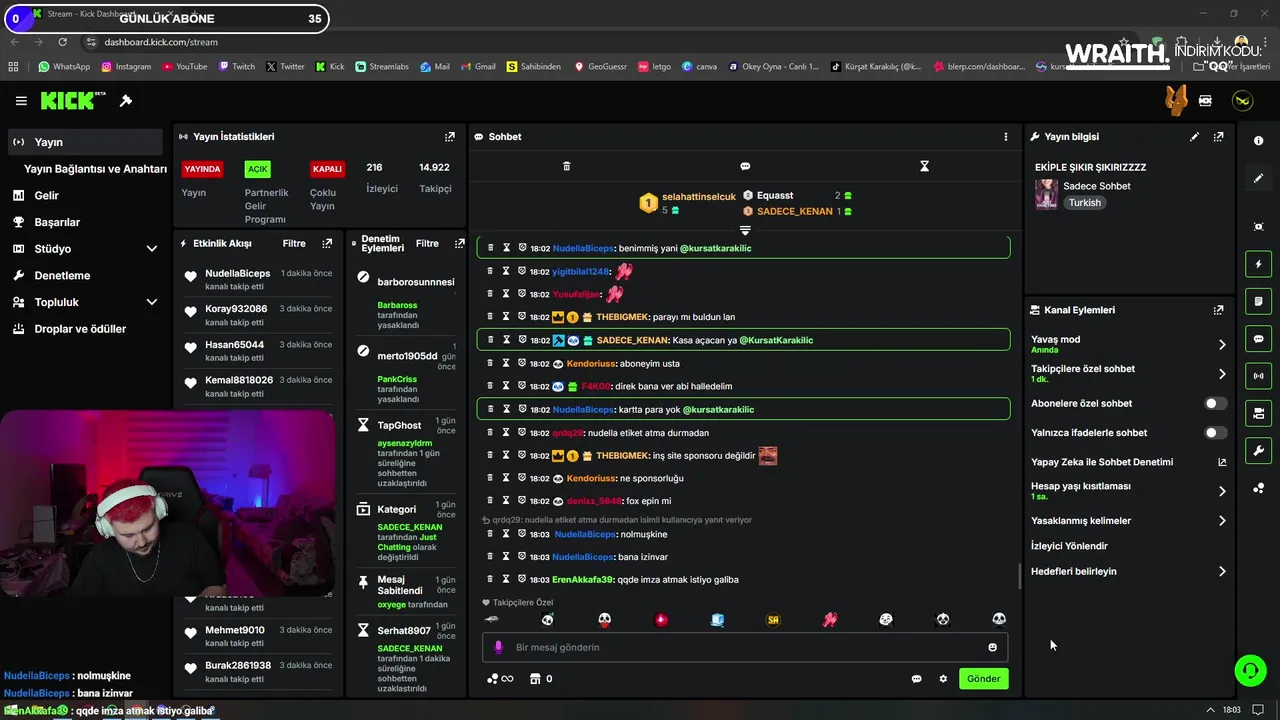This screenshot has width=1280, height=720.
Task: Click İzleyici Yönlendir option
Action: pyautogui.click(x=1069, y=546)
